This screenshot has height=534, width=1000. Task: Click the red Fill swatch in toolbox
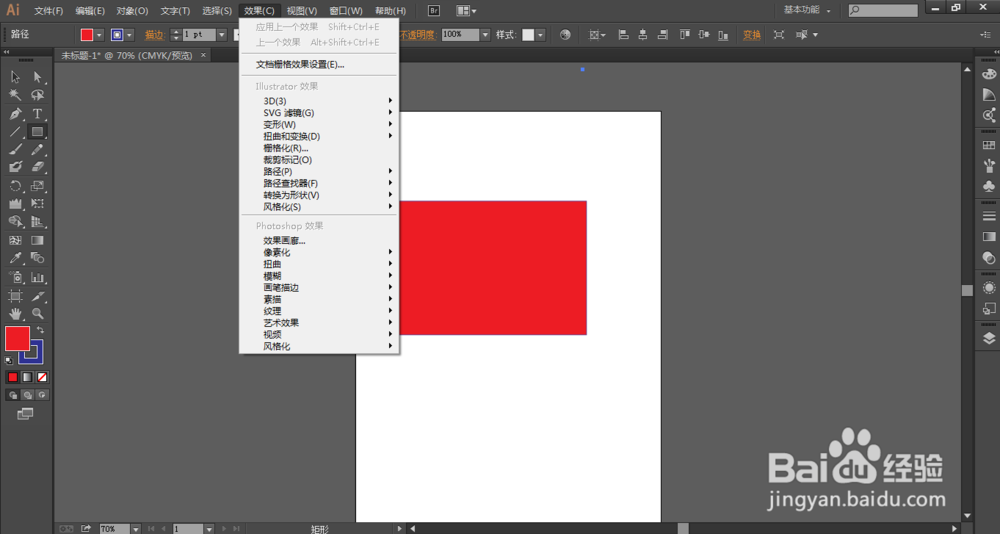[x=17, y=338]
